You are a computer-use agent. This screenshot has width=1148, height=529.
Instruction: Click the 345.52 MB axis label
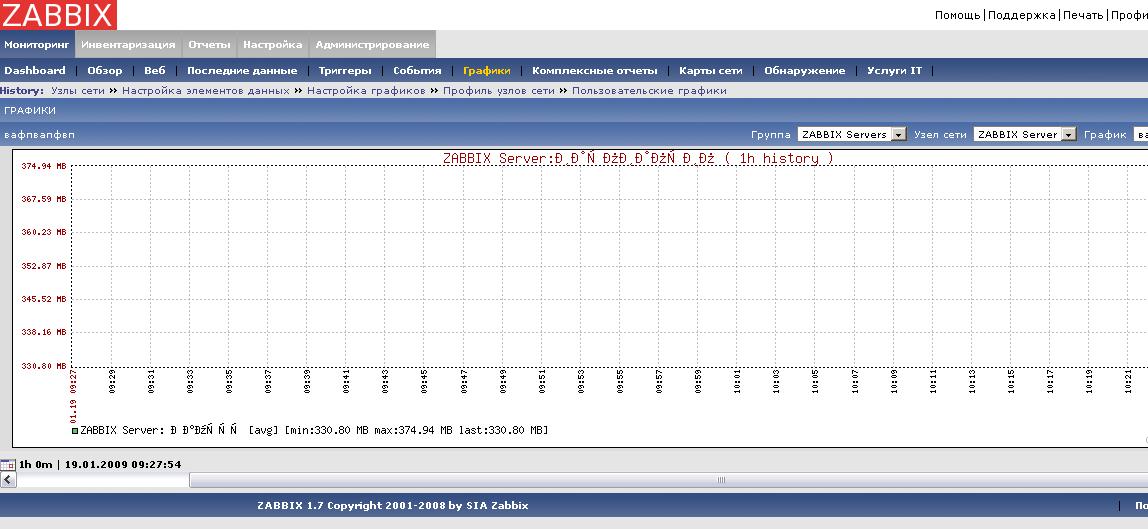(43, 299)
